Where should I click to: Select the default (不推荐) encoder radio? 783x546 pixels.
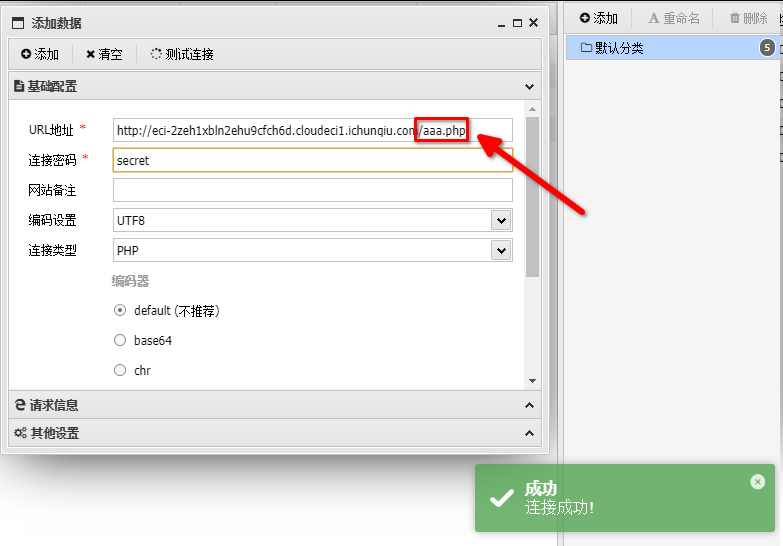121,311
